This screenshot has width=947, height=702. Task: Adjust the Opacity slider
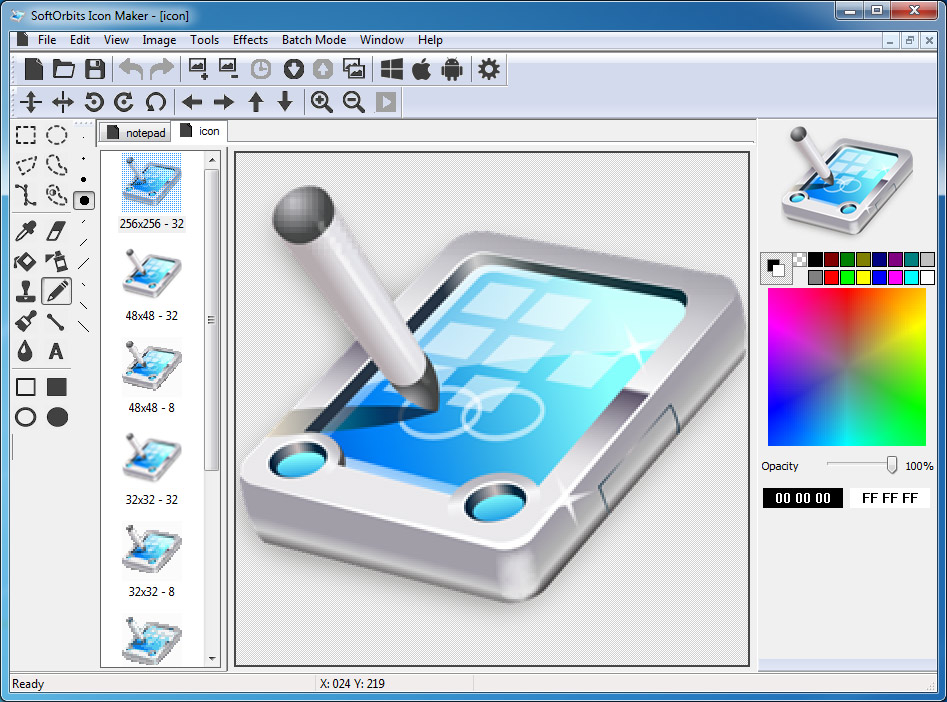889,465
